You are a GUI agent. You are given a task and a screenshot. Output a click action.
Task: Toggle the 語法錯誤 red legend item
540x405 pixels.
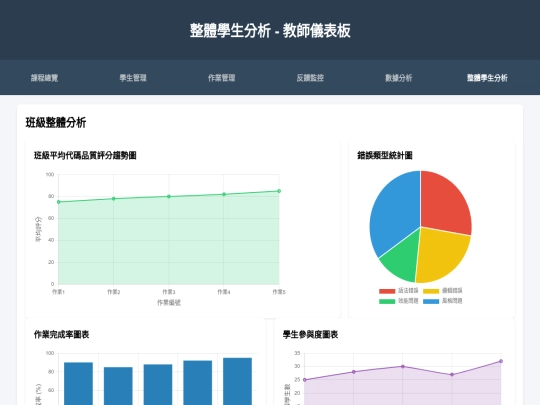(398, 291)
